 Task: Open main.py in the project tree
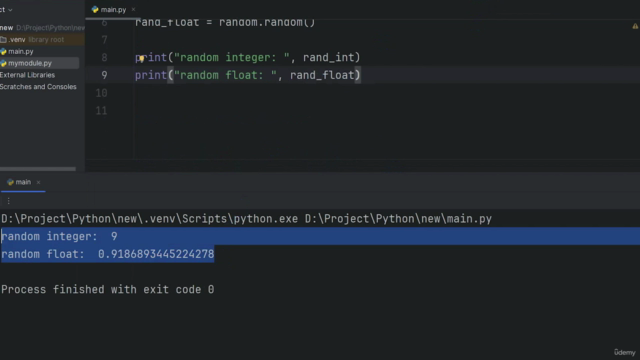click(21, 51)
